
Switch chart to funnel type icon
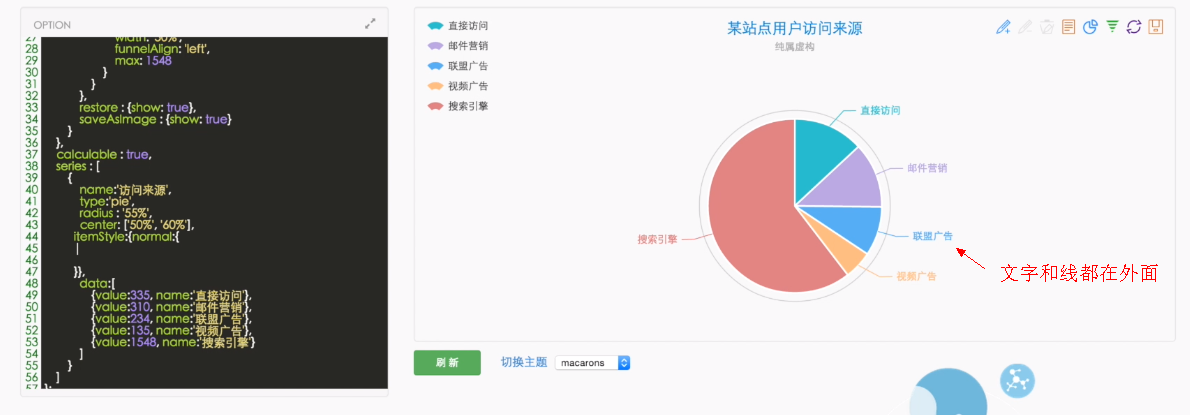click(x=1112, y=27)
